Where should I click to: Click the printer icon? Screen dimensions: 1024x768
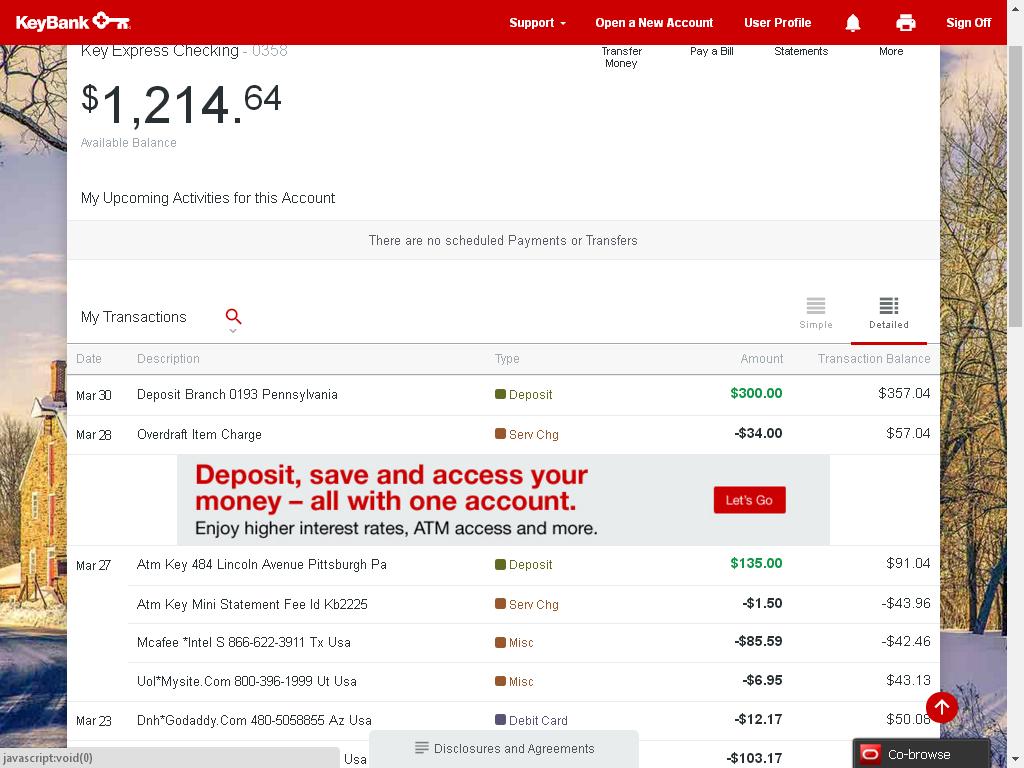906,23
